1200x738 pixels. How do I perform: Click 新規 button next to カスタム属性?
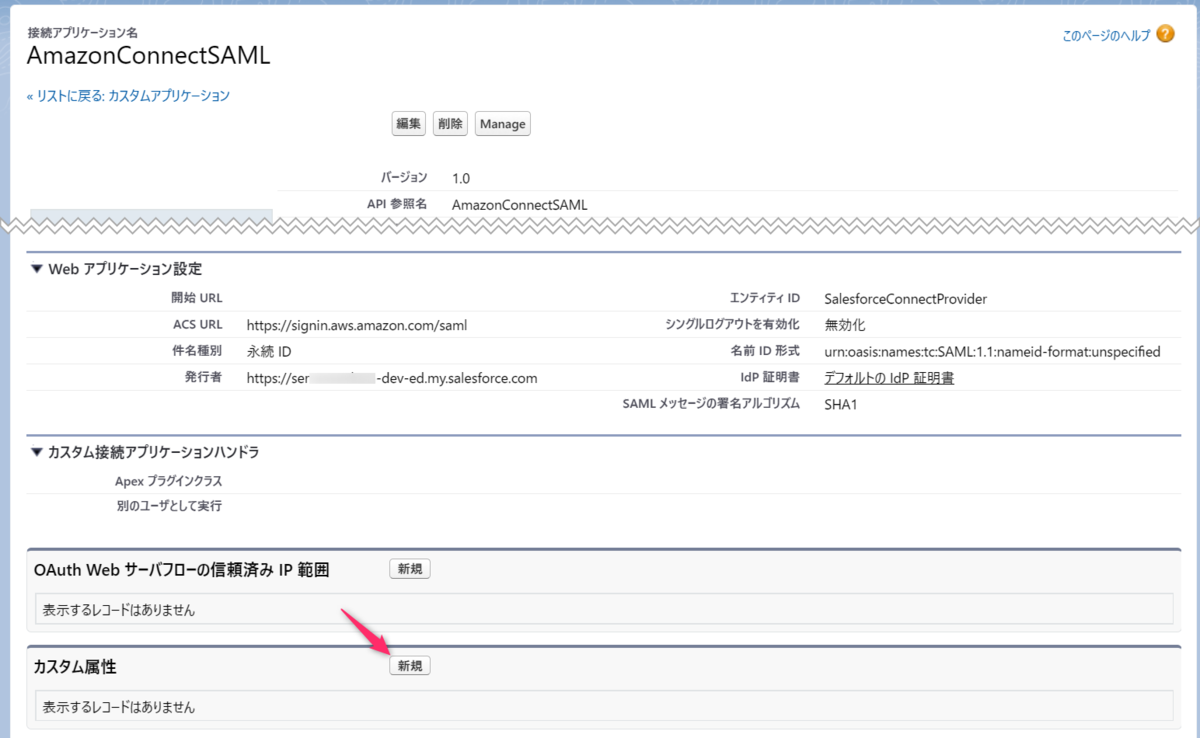click(x=409, y=665)
